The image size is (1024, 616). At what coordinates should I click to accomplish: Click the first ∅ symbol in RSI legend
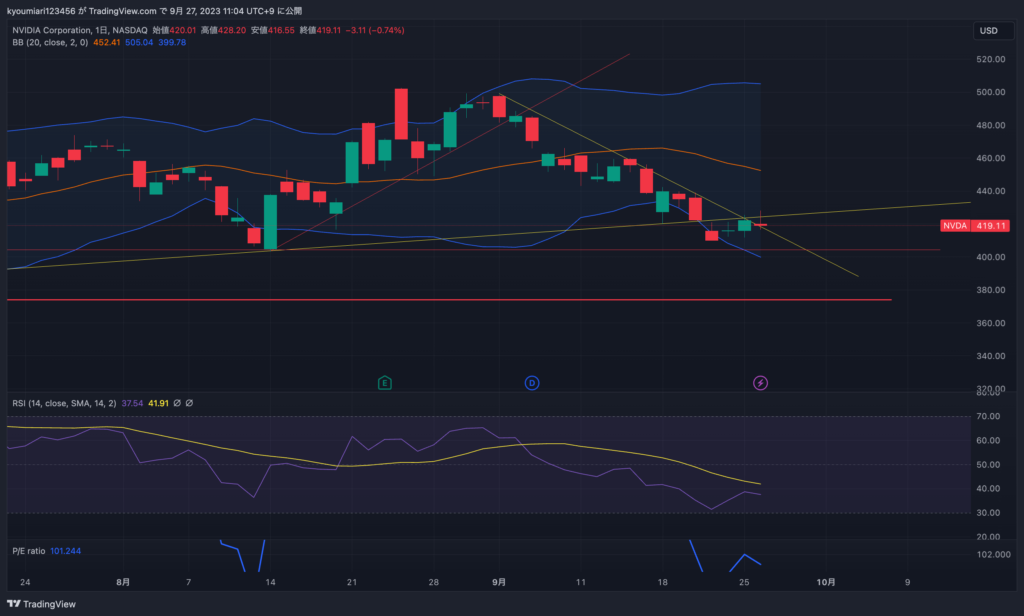[x=177, y=403]
